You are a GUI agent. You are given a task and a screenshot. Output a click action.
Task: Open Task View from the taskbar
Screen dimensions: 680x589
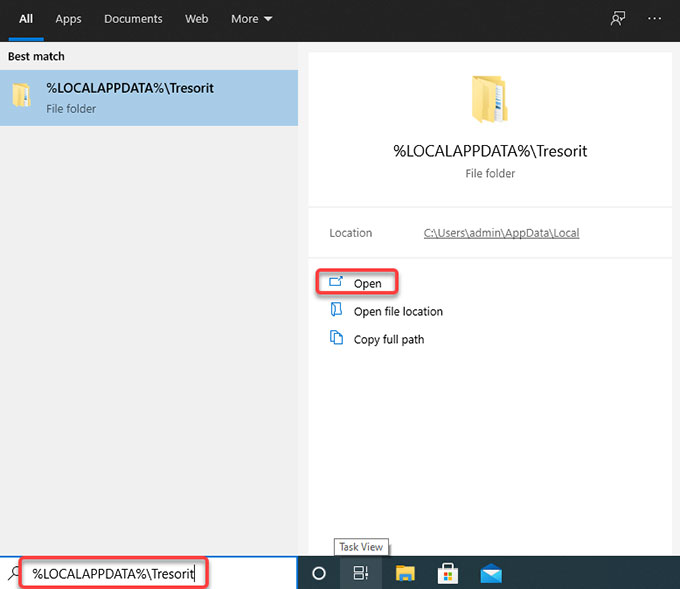click(x=361, y=573)
